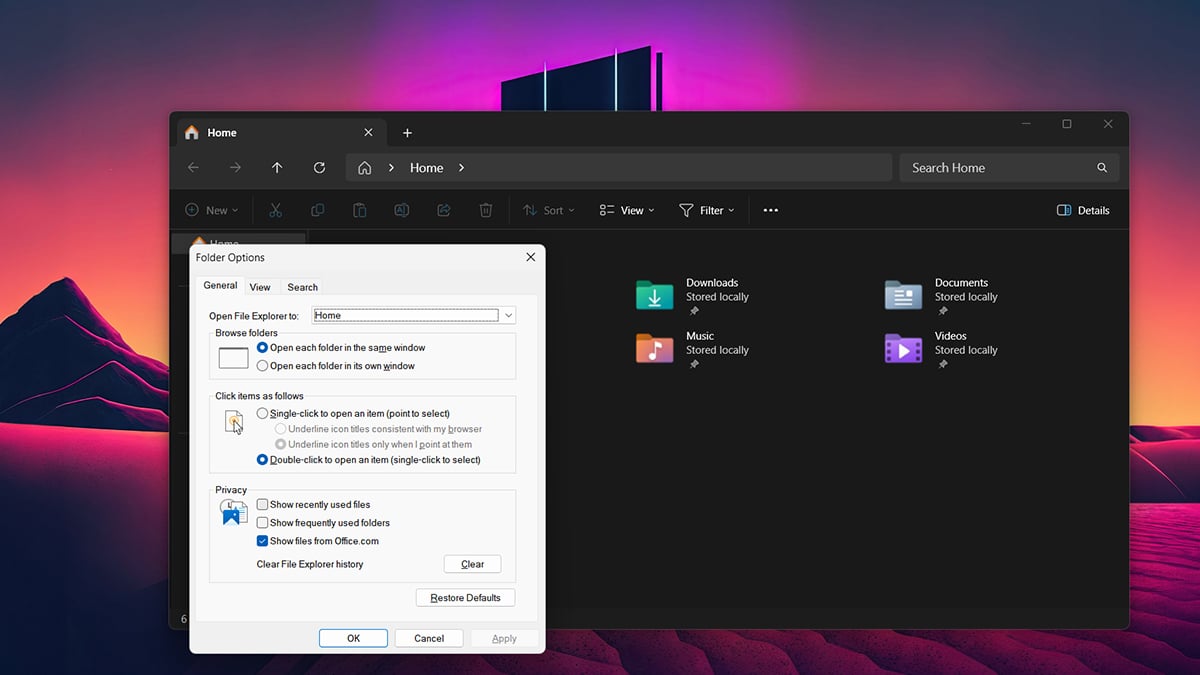Click the Delete trash icon

(x=486, y=210)
